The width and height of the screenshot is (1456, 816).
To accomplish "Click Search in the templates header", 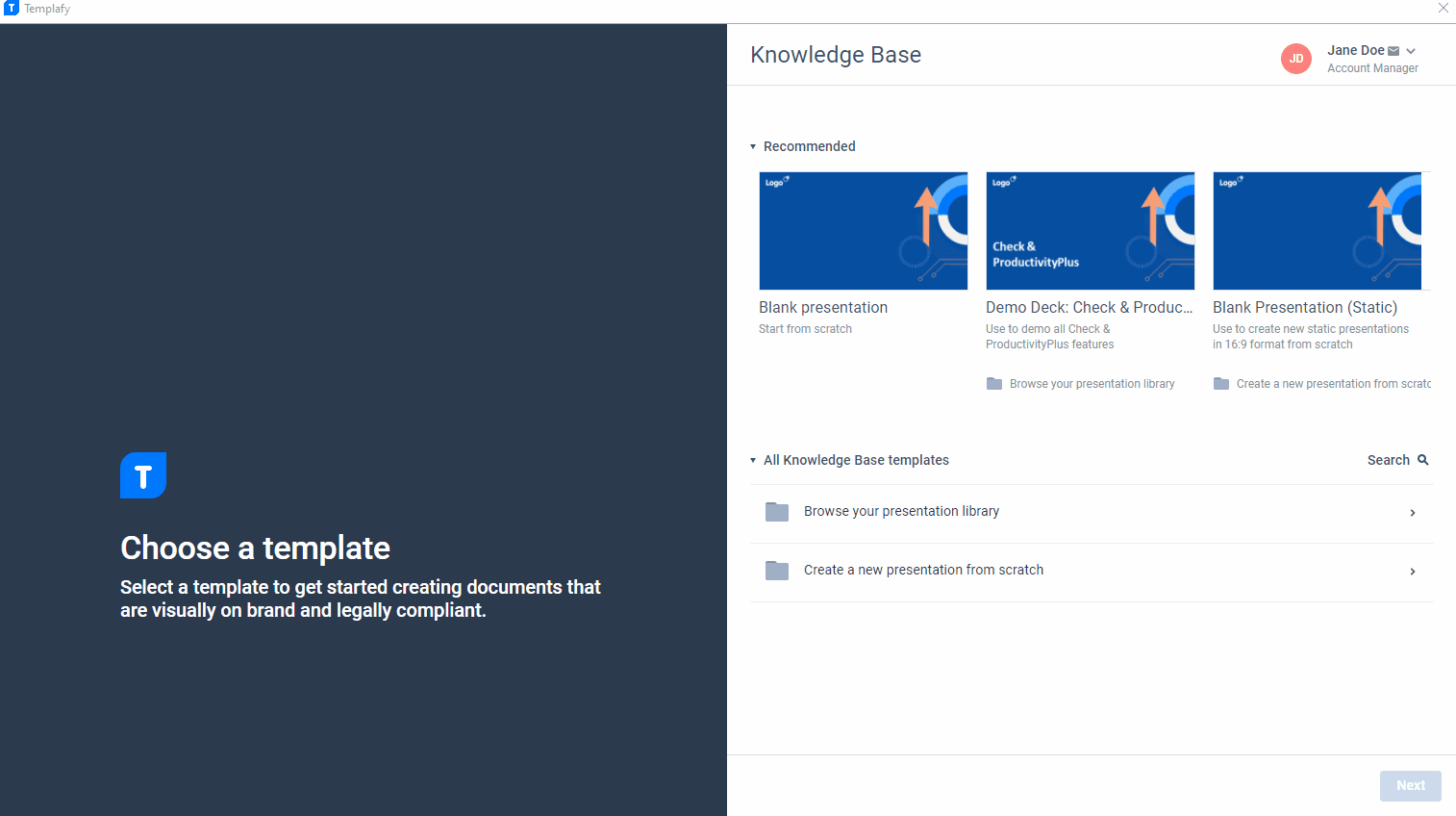I will [x=1389, y=460].
